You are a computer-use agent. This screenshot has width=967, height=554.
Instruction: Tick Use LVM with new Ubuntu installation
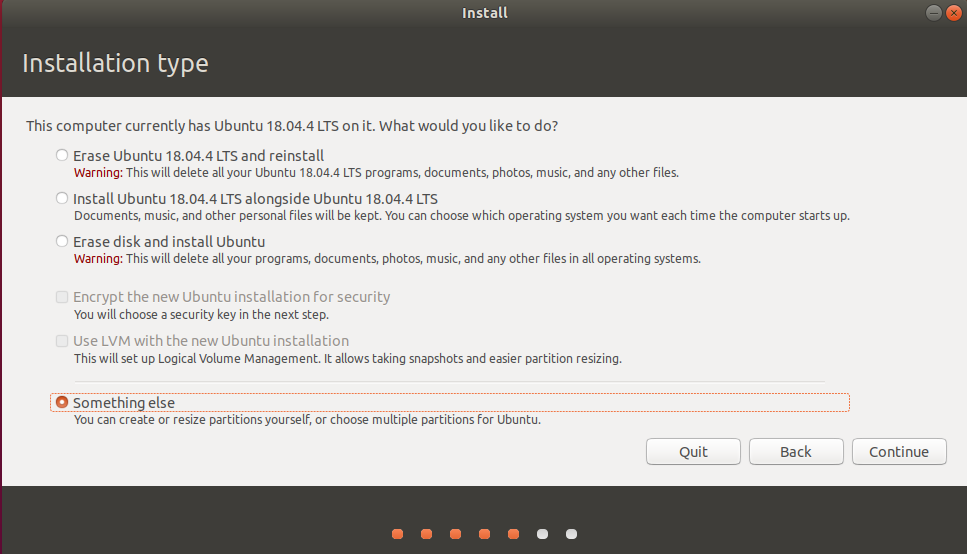coord(62,341)
